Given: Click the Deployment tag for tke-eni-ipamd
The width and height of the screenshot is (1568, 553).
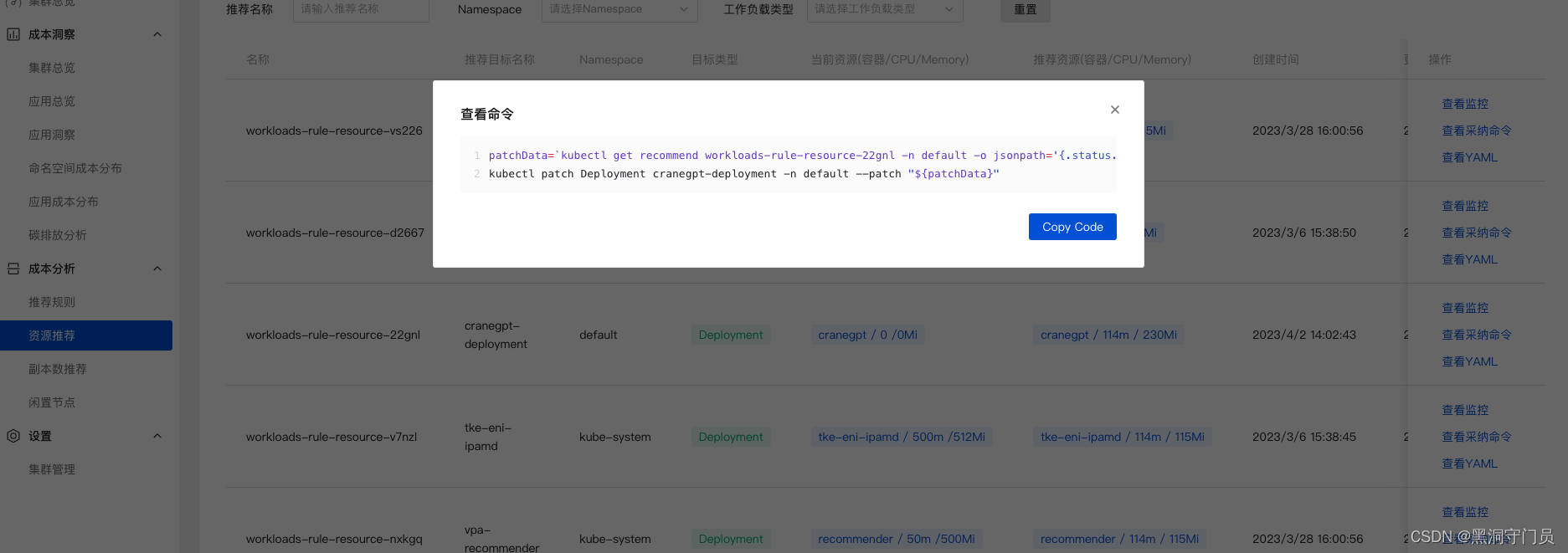Looking at the screenshot, I should (x=731, y=437).
